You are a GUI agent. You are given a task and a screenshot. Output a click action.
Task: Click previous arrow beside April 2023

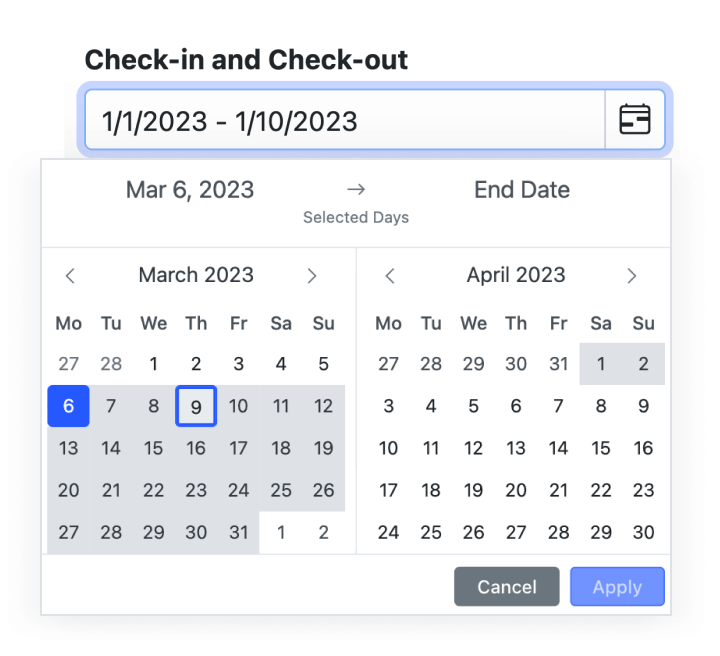coord(390,276)
